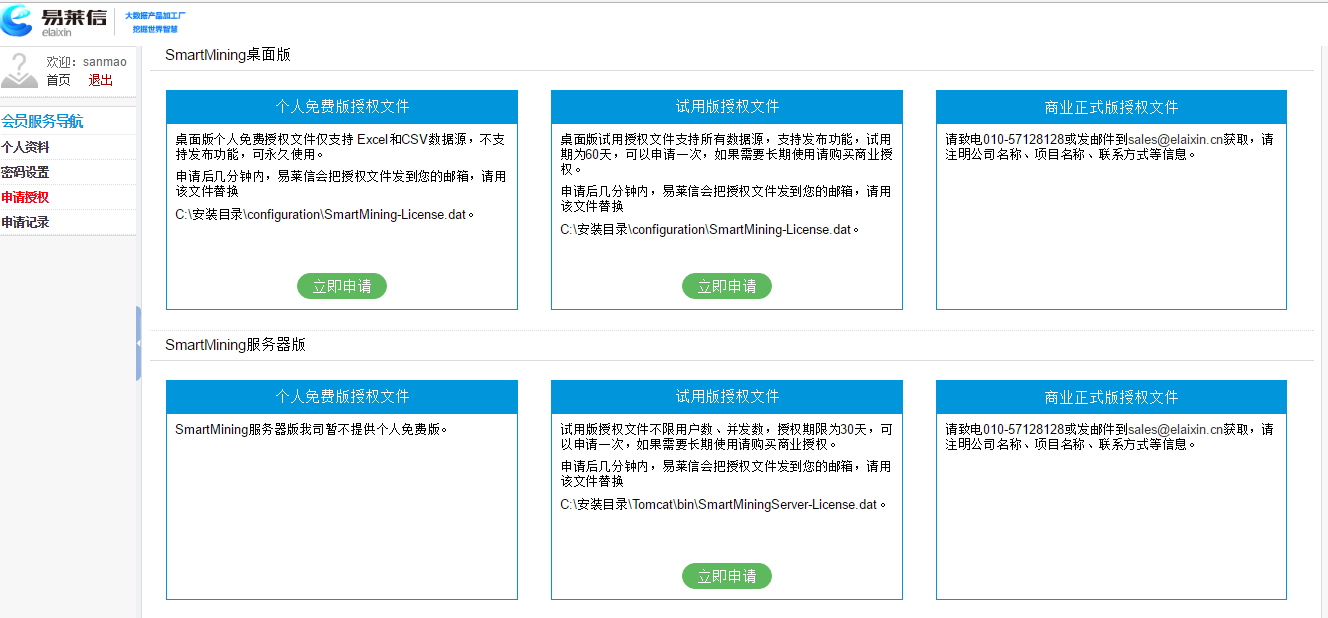Log out via 退出 link

tap(101, 80)
